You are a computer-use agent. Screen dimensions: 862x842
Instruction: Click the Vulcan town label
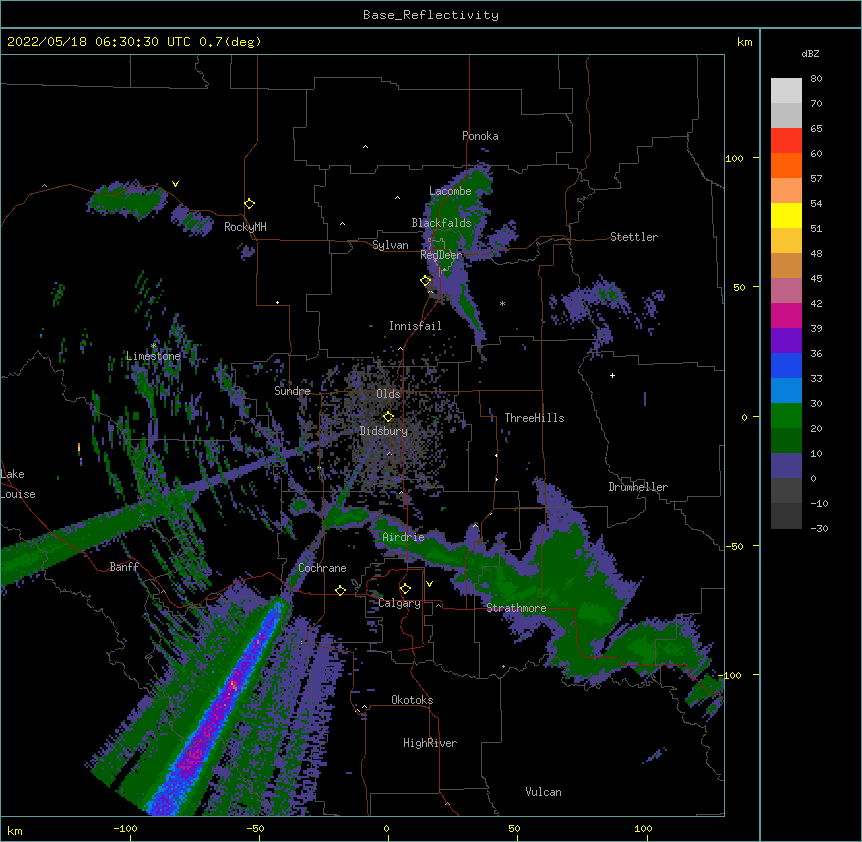coord(543,792)
